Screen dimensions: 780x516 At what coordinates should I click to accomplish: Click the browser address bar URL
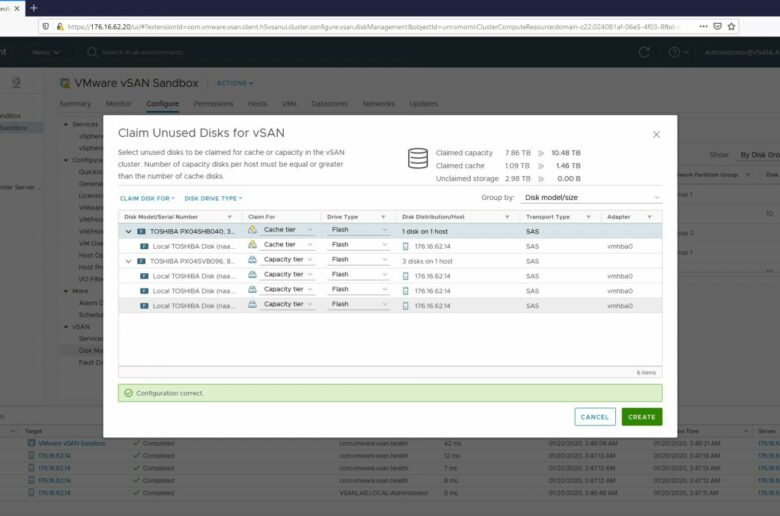[371, 26]
